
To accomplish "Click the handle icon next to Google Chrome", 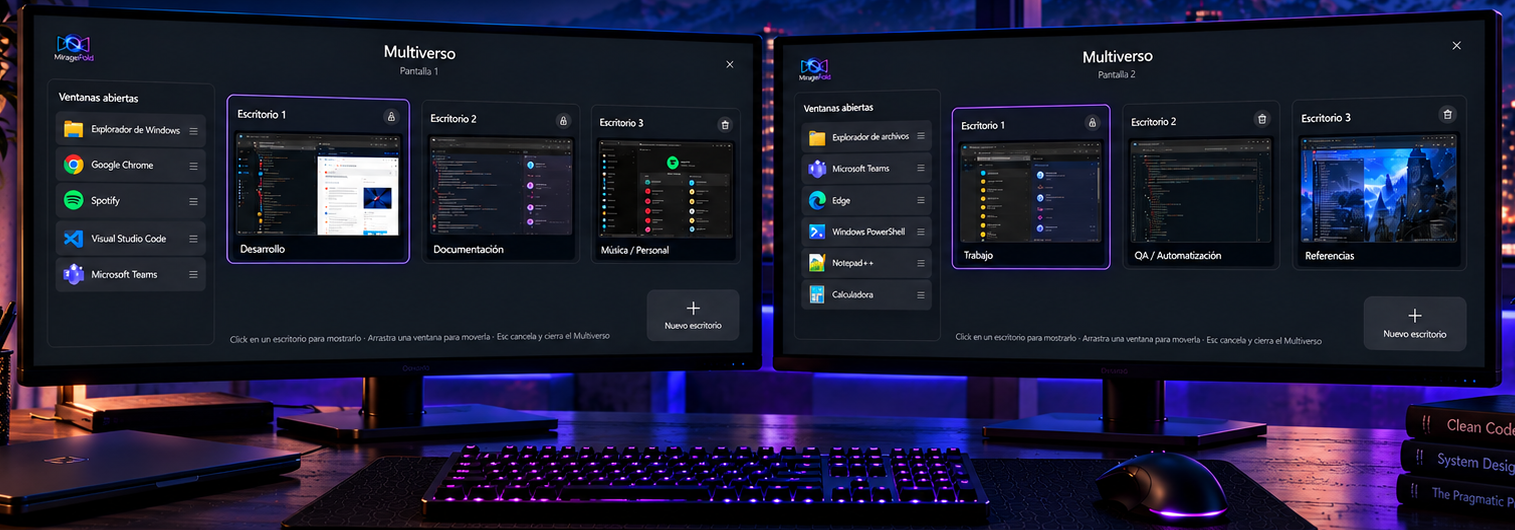I will [x=193, y=166].
